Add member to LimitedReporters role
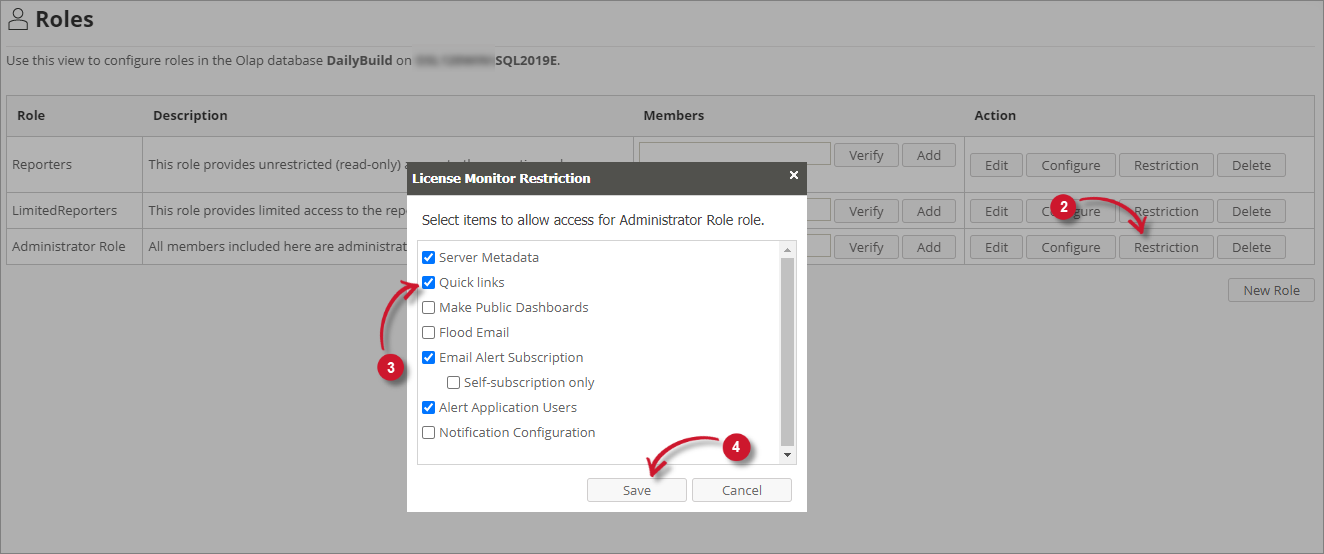The height and width of the screenshot is (554, 1324). coord(929,211)
